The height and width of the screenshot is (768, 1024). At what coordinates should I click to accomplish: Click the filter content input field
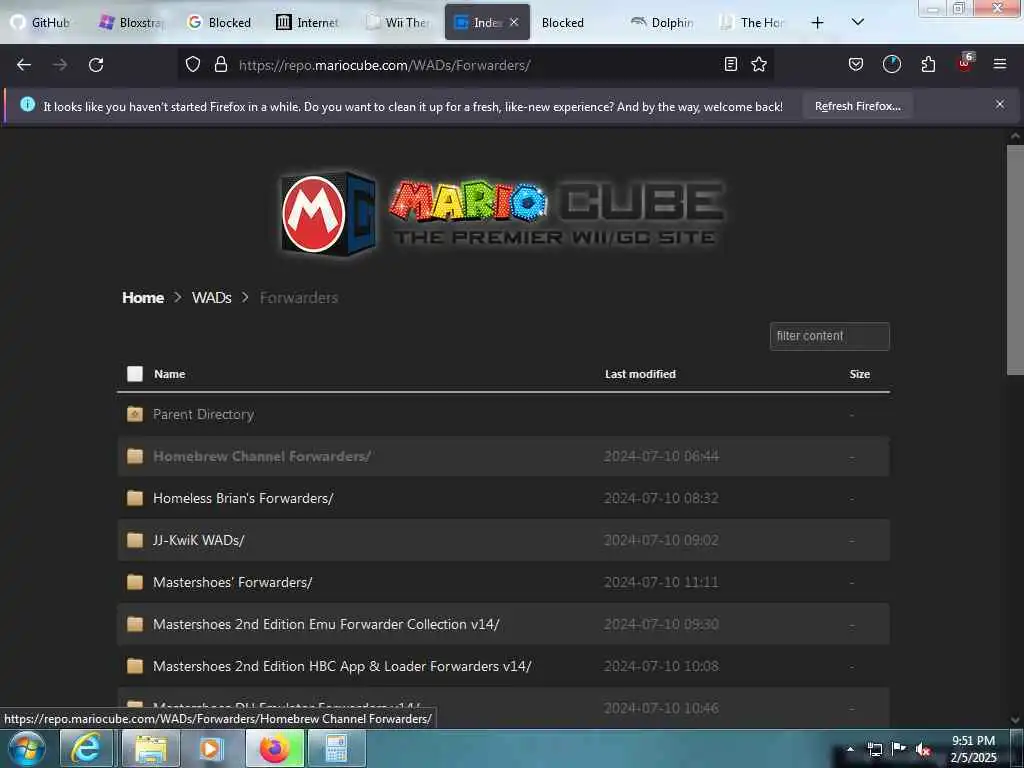[x=829, y=336]
